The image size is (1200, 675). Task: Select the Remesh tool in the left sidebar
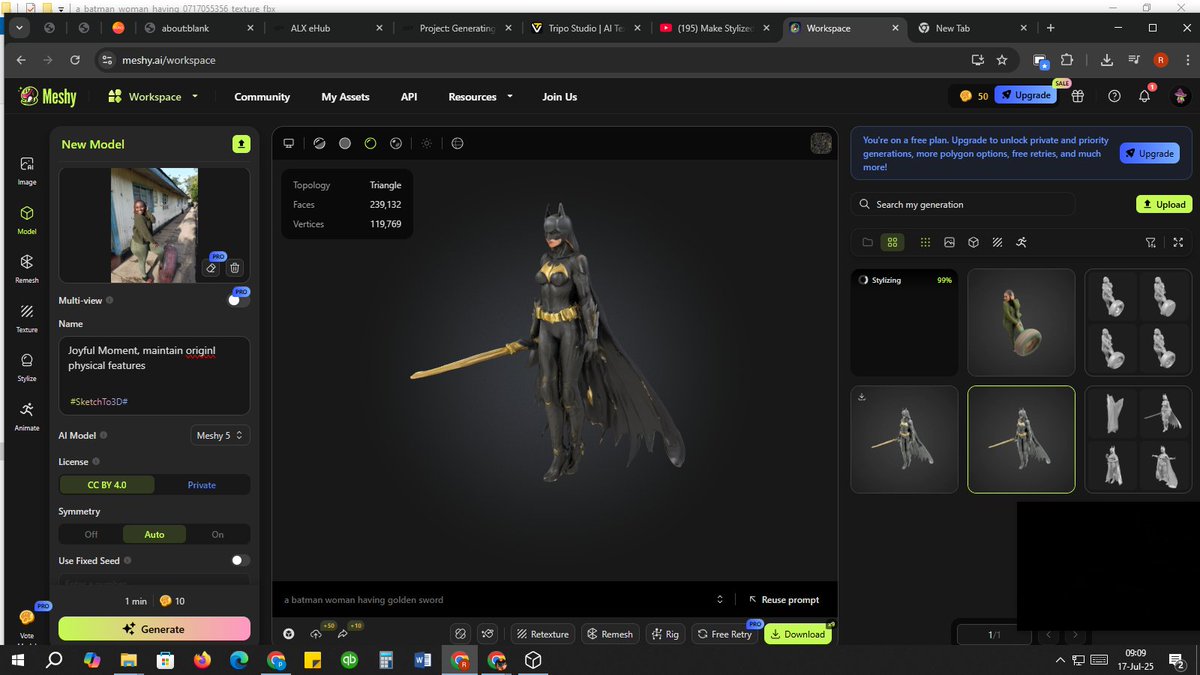click(27, 267)
